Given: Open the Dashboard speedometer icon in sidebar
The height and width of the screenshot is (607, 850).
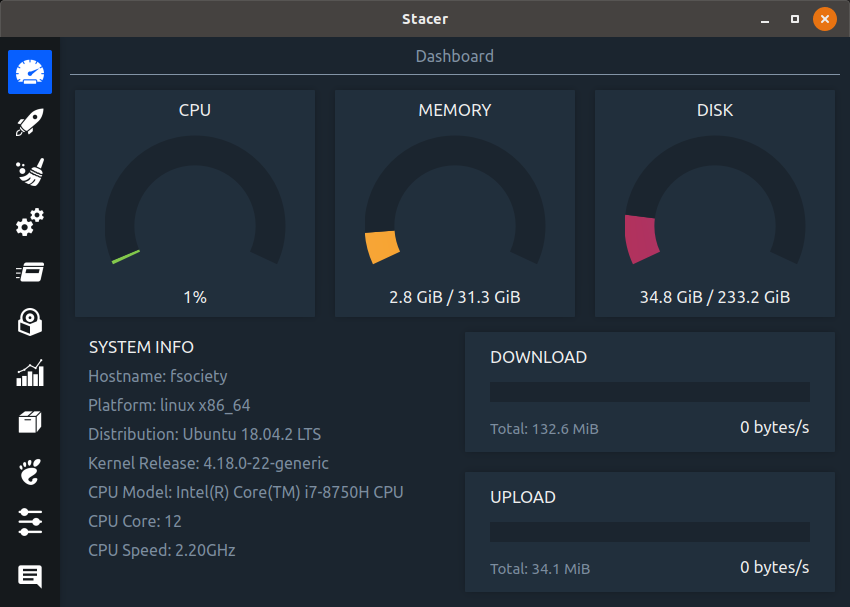Looking at the screenshot, I should pos(30,72).
